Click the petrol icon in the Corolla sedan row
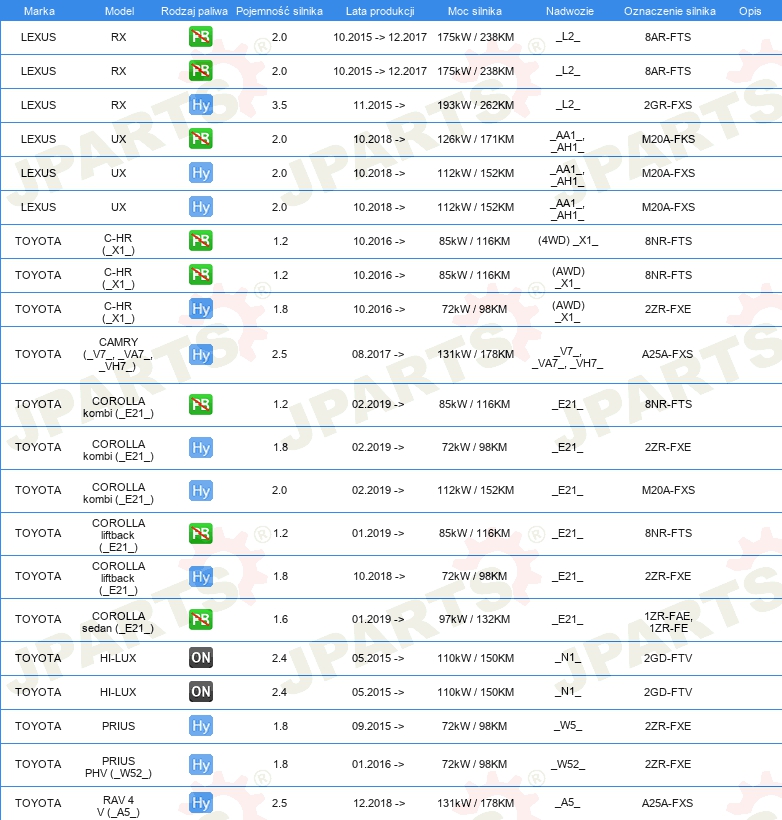This screenshot has height=820, width=782. (201, 619)
